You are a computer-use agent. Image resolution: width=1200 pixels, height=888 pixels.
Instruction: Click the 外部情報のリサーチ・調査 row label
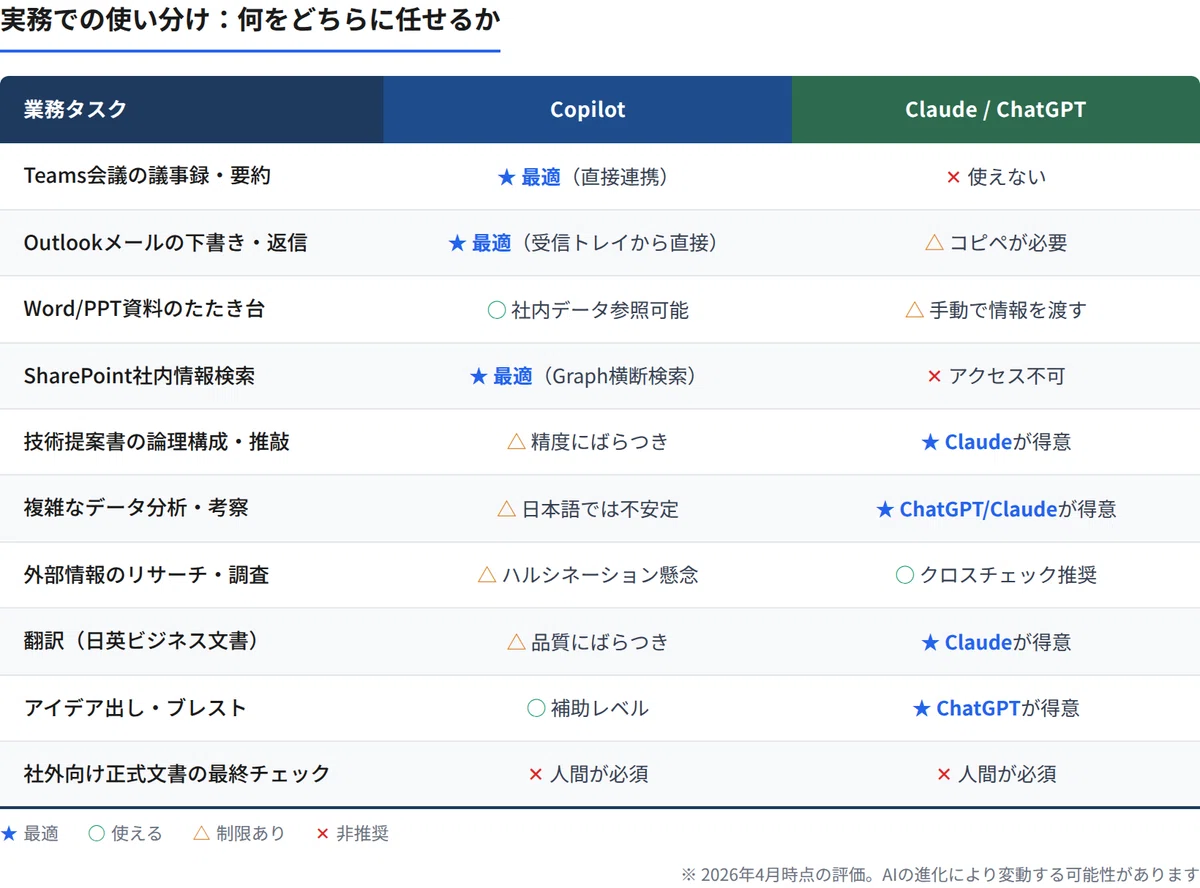(147, 575)
